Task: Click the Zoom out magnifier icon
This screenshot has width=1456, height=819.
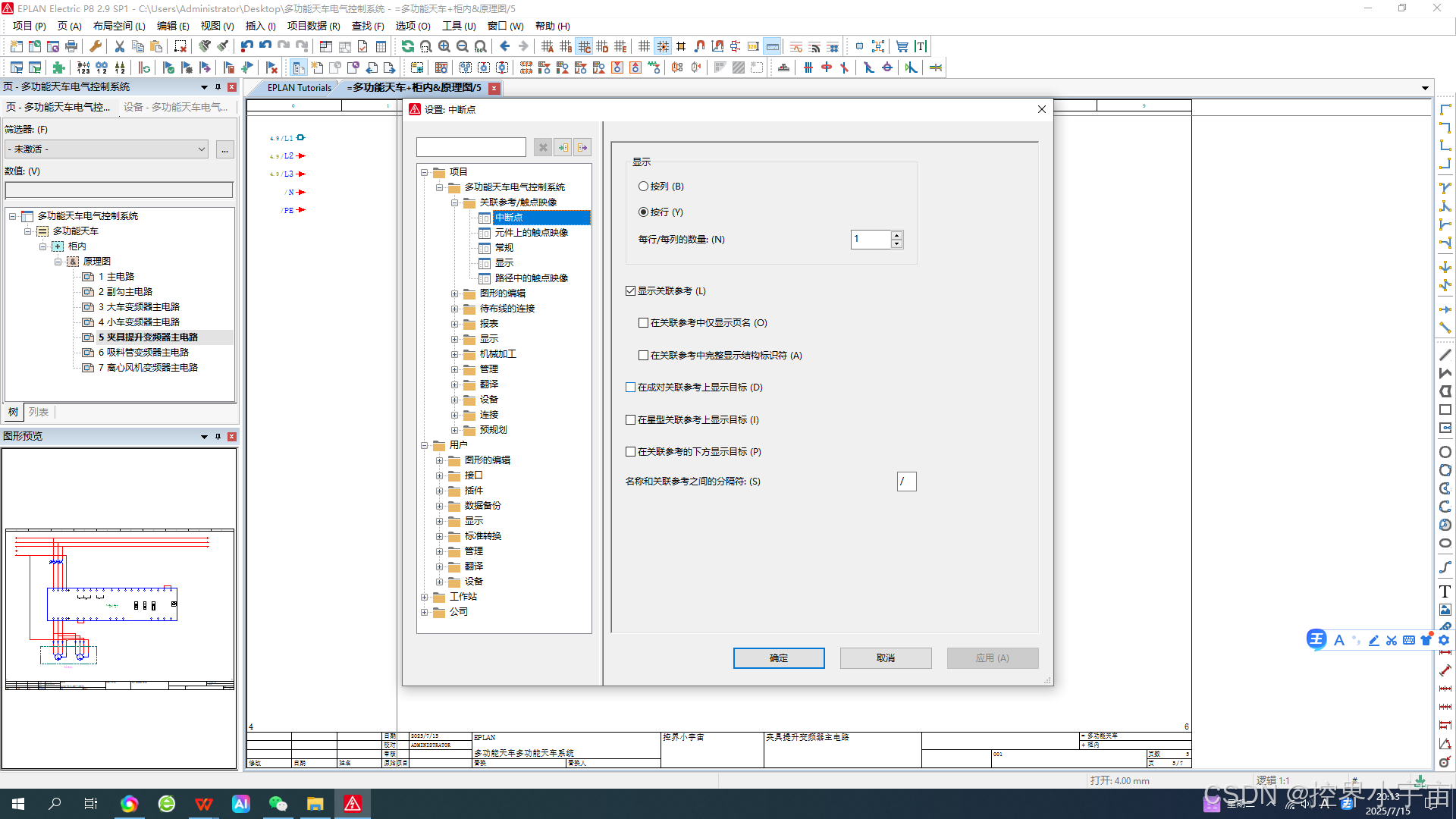Action: click(463, 47)
